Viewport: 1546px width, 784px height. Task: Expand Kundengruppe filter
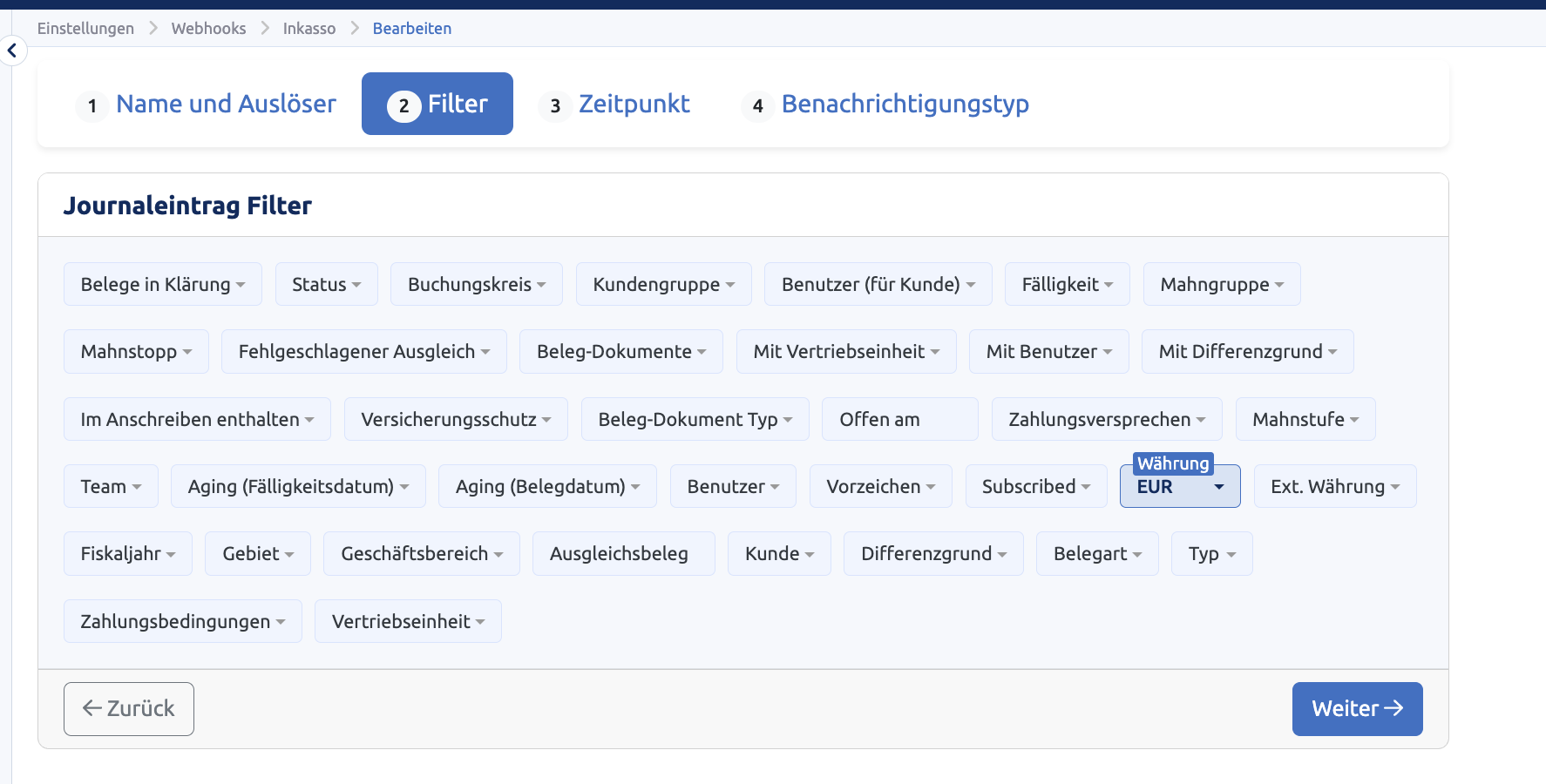point(664,284)
